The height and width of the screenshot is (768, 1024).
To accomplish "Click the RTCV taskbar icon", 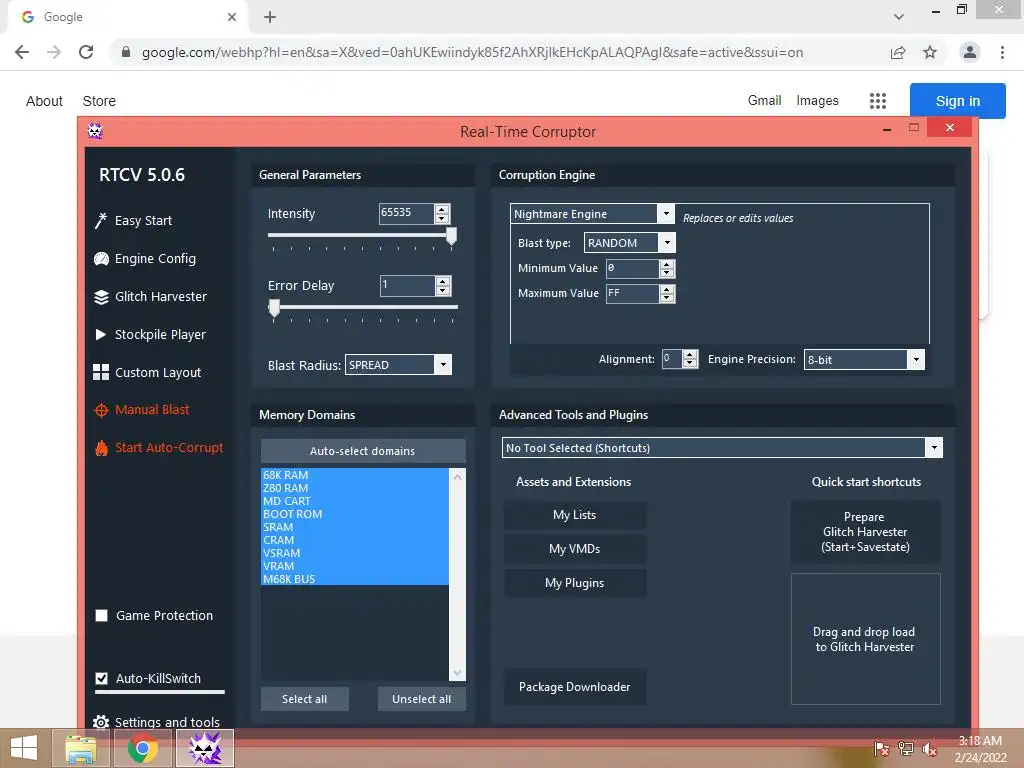I will click(x=205, y=748).
